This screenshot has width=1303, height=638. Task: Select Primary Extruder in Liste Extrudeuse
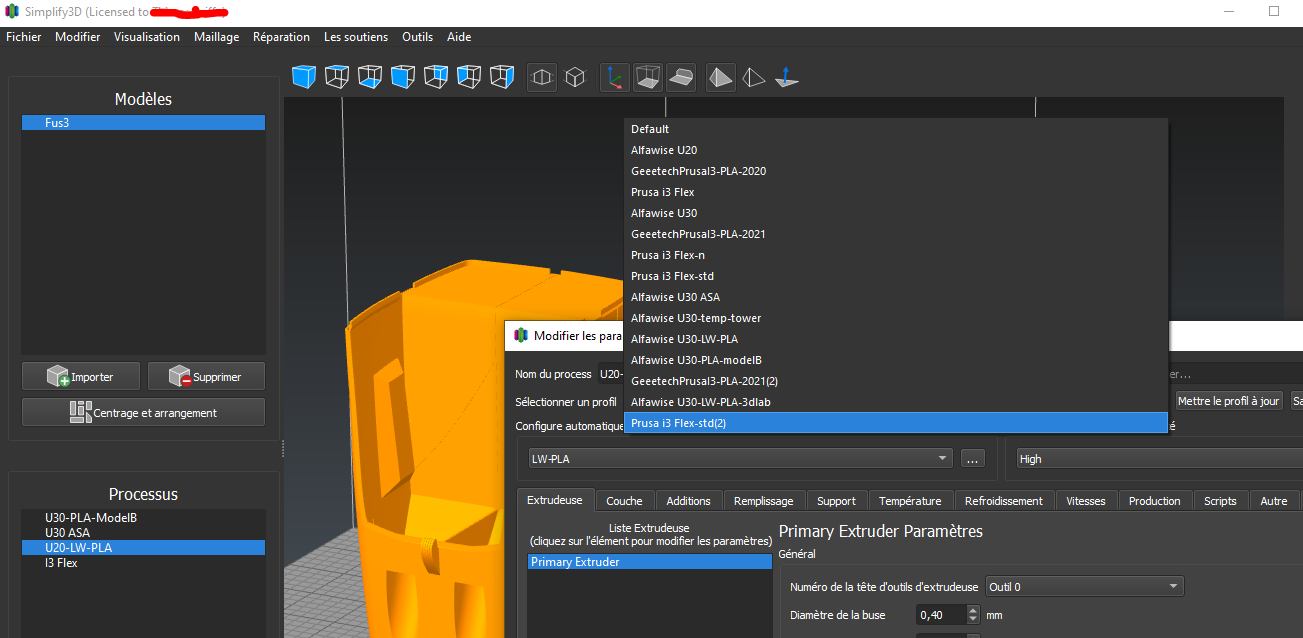650,562
